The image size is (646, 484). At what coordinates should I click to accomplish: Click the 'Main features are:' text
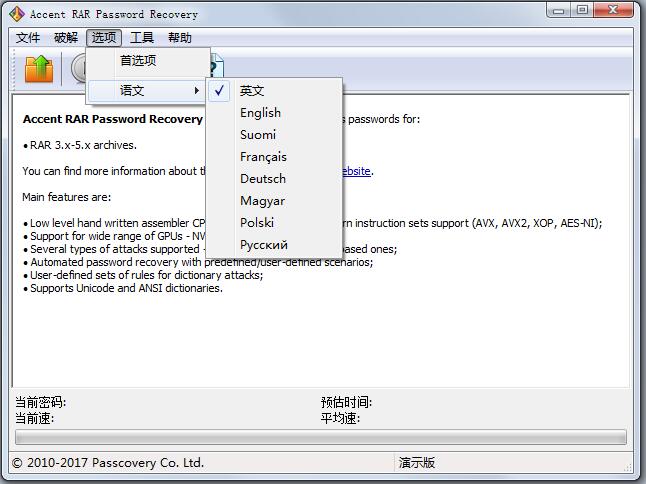pyautogui.click(x=67, y=197)
